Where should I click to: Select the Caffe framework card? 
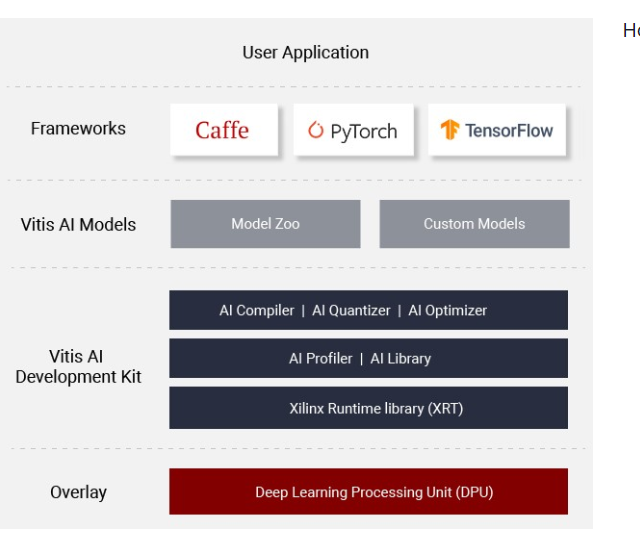pyautogui.click(x=223, y=130)
